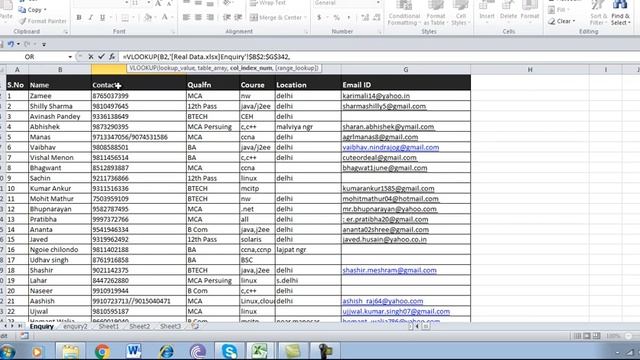
Task: Click Increase Decimal icon
Action: [365, 18]
